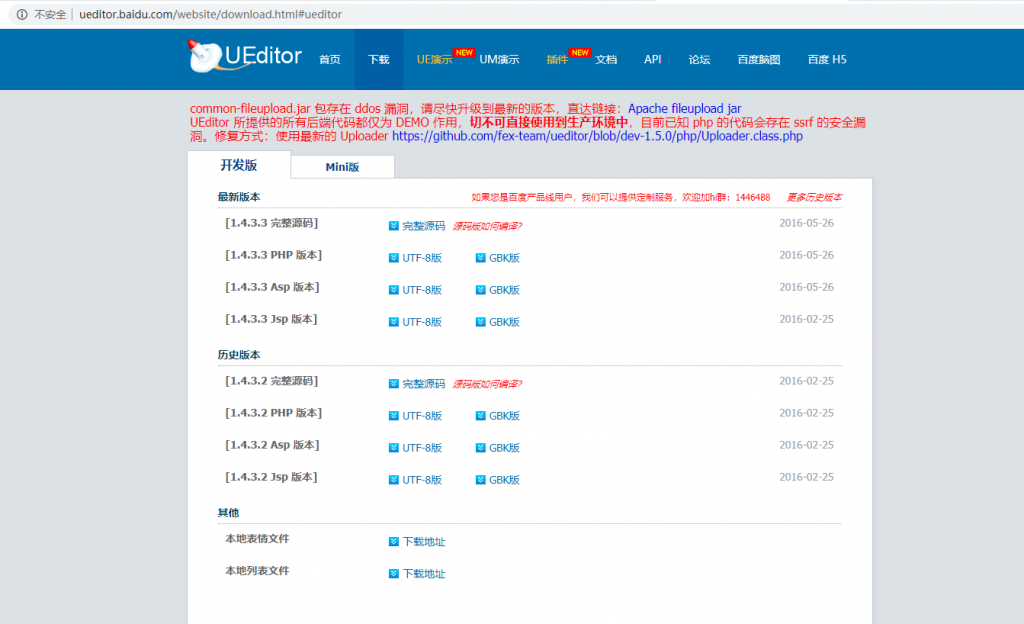Click GBK版 link for 1.4.3.3 Asp 版本
The height and width of the screenshot is (624, 1024).
pyautogui.click(x=504, y=290)
